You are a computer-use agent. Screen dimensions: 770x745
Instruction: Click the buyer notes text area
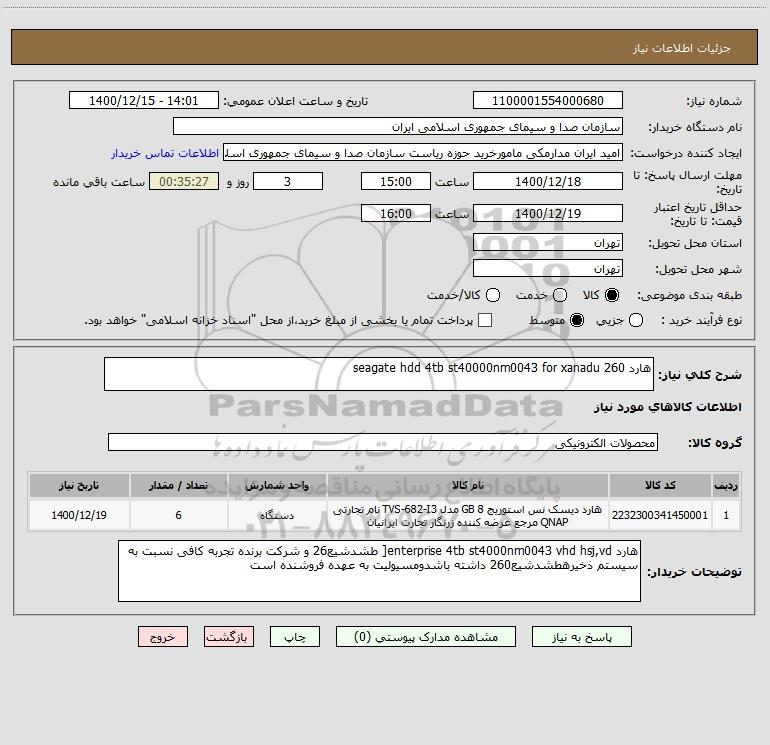pyautogui.click(x=379, y=571)
